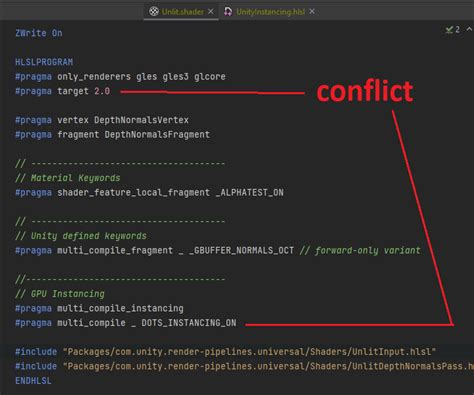Image resolution: width=474 pixels, height=395 pixels.
Task: Open the UnityInstancing.hlsl tab
Action: coord(270,12)
